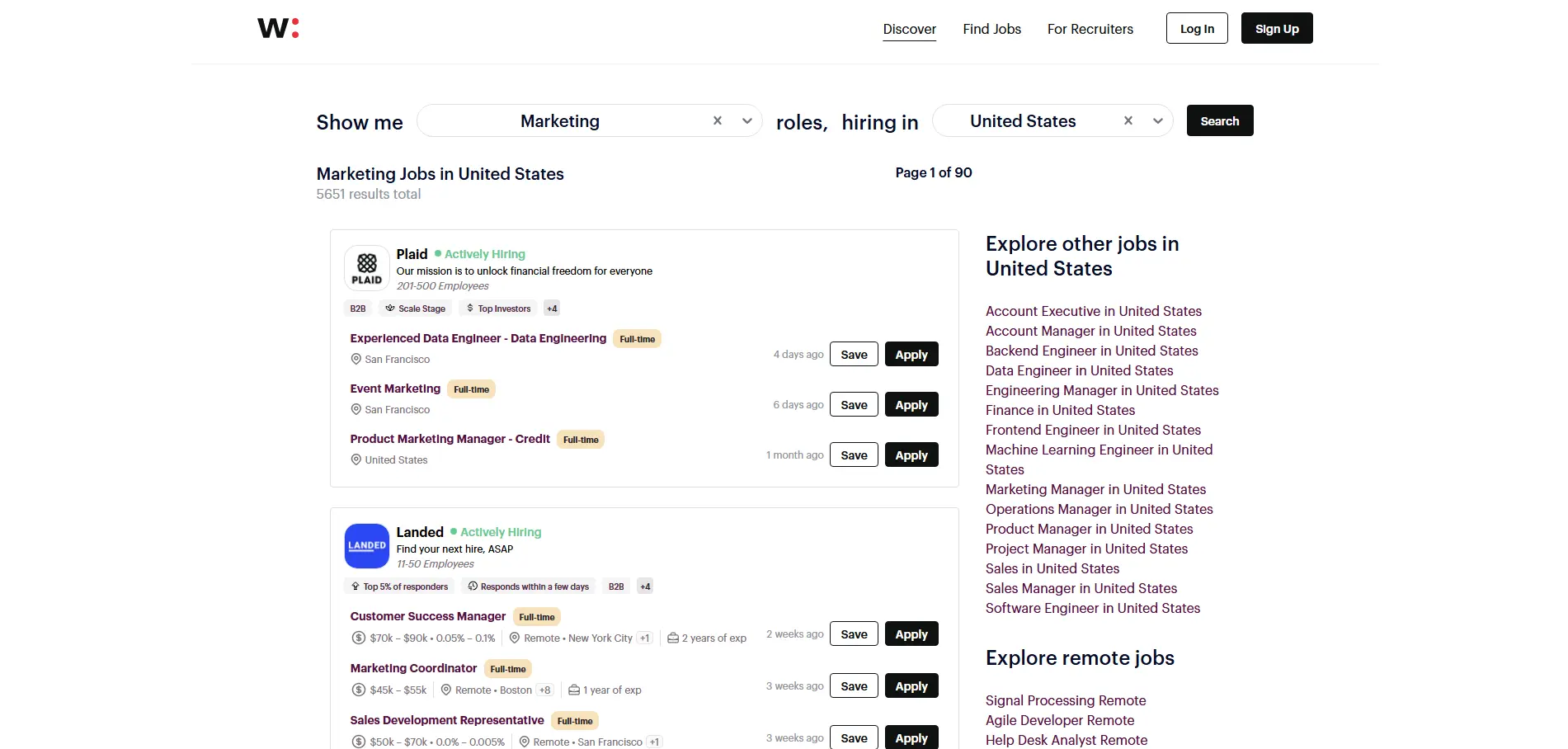This screenshot has height=749, width=1568.
Task: Click location pin on Event Marketing row
Action: pos(356,409)
